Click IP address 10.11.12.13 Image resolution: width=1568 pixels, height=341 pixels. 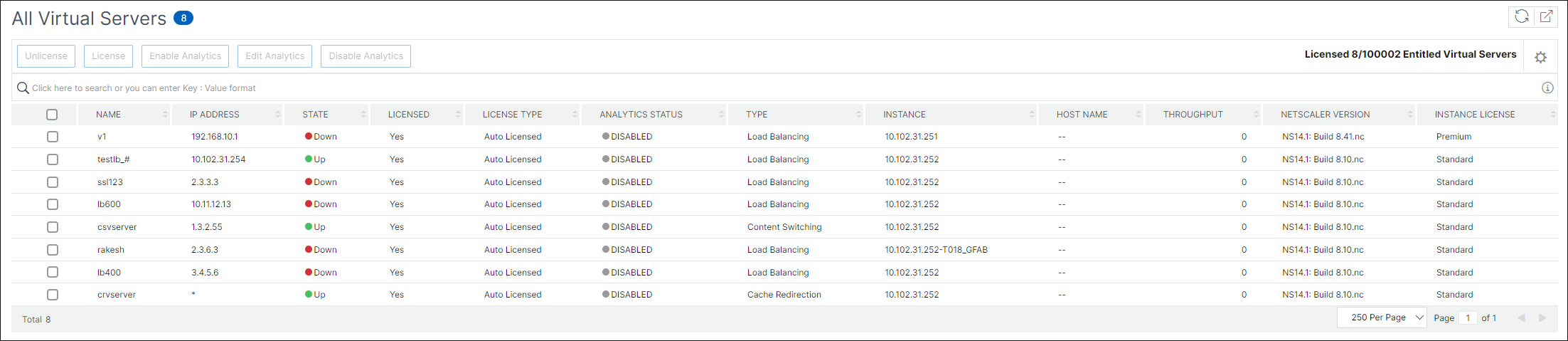coord(211,204)
